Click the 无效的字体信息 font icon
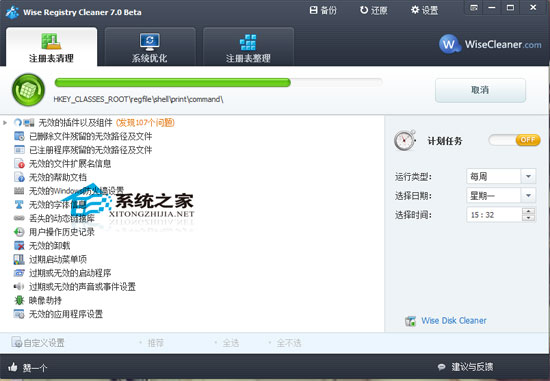The width and height of the screenshot is (550, 381). [x=19, y=205]
